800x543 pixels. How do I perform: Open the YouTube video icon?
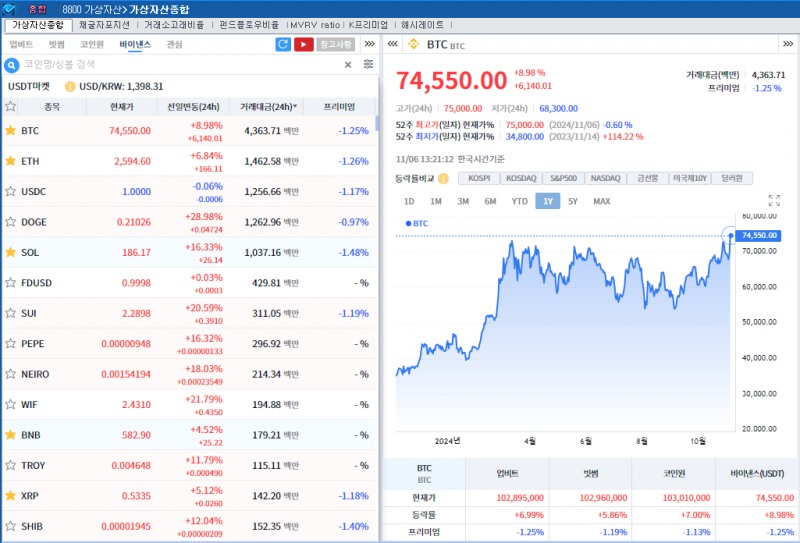(x=304, y=44)
